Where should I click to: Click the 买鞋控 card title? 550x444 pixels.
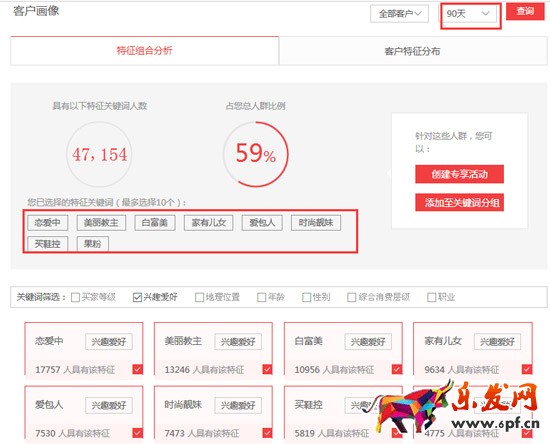309,405
